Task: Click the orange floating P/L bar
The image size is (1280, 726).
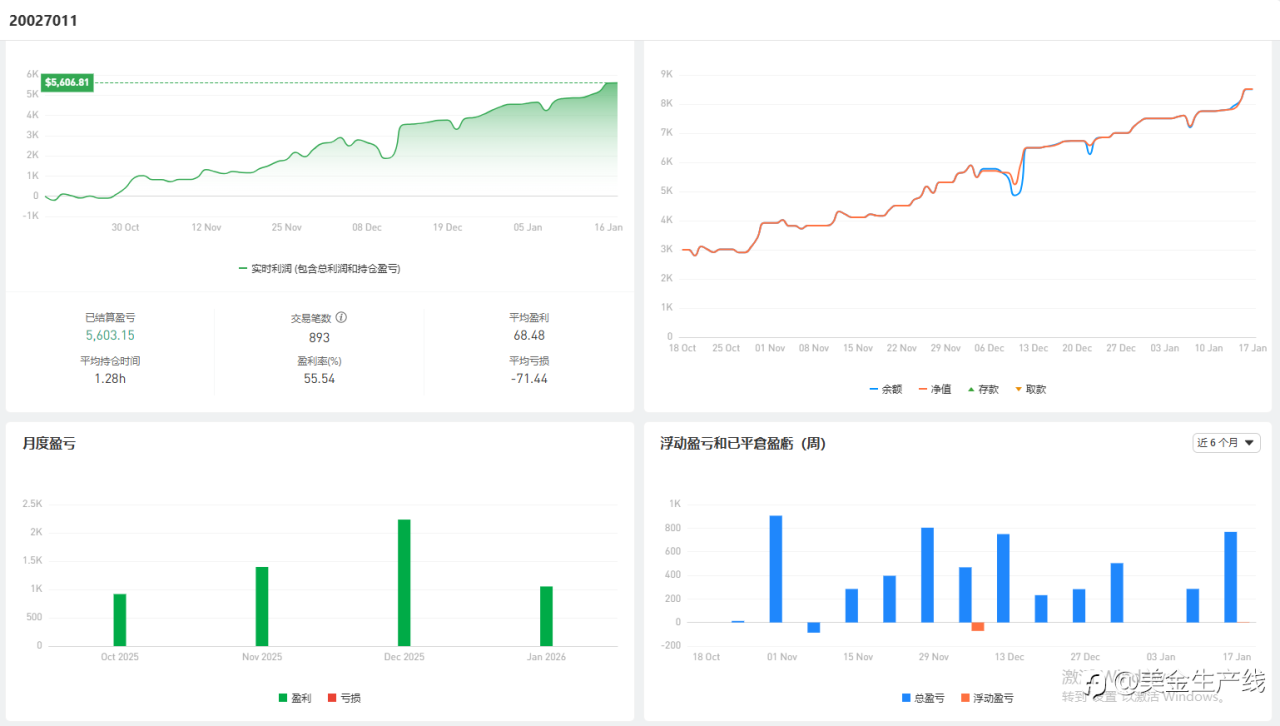Action: [x=978, y=626]
